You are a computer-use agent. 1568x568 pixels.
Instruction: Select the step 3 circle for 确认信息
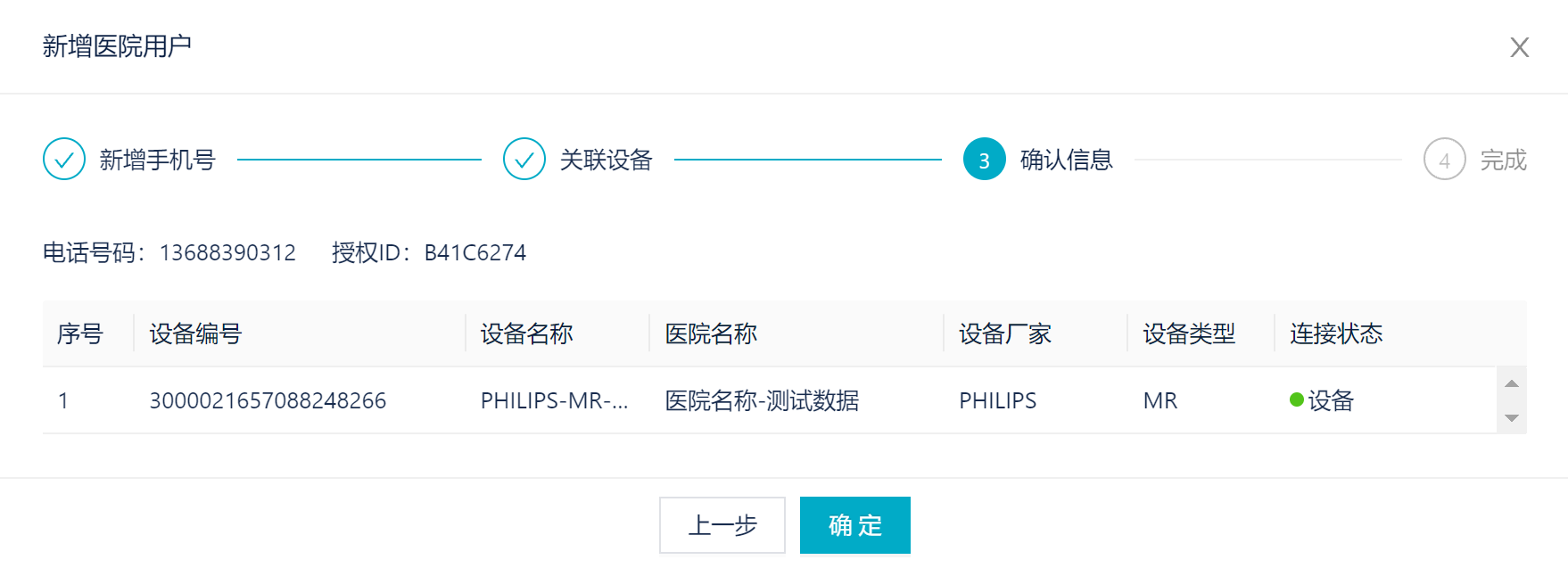pyautogui.click(x=984, y=159)
